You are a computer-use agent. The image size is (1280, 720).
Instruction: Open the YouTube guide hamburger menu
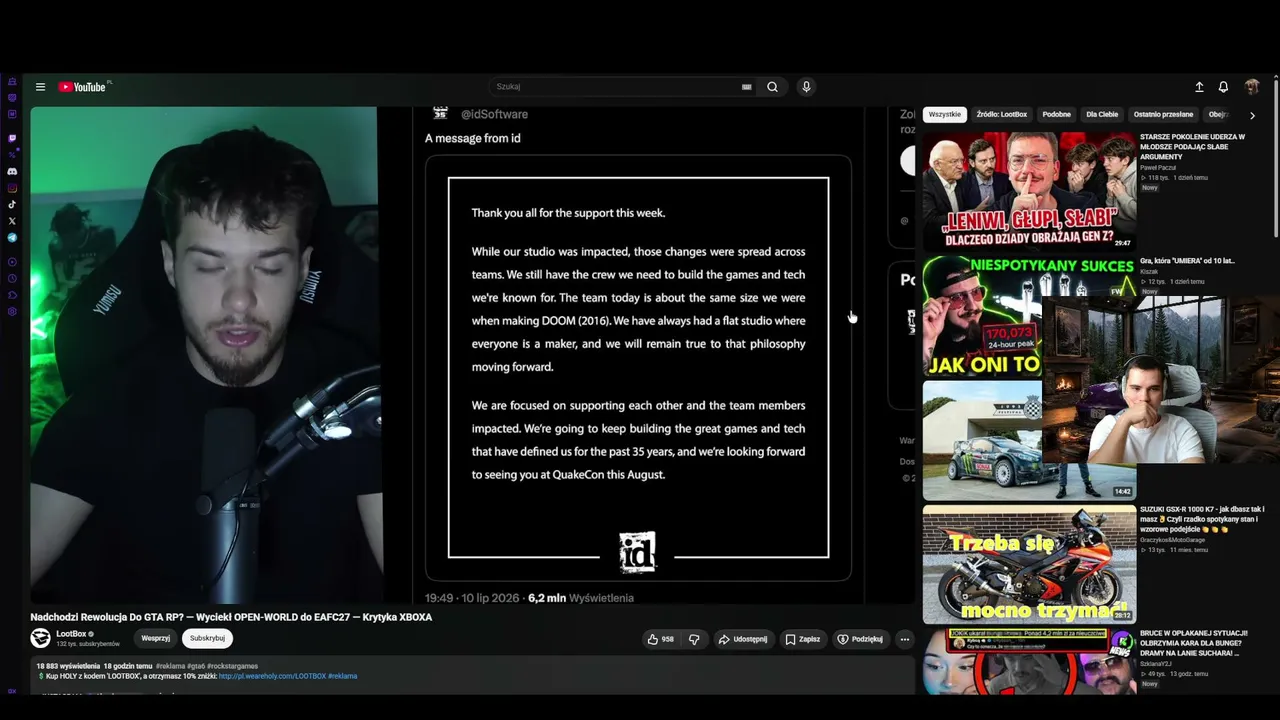(40, 87)
